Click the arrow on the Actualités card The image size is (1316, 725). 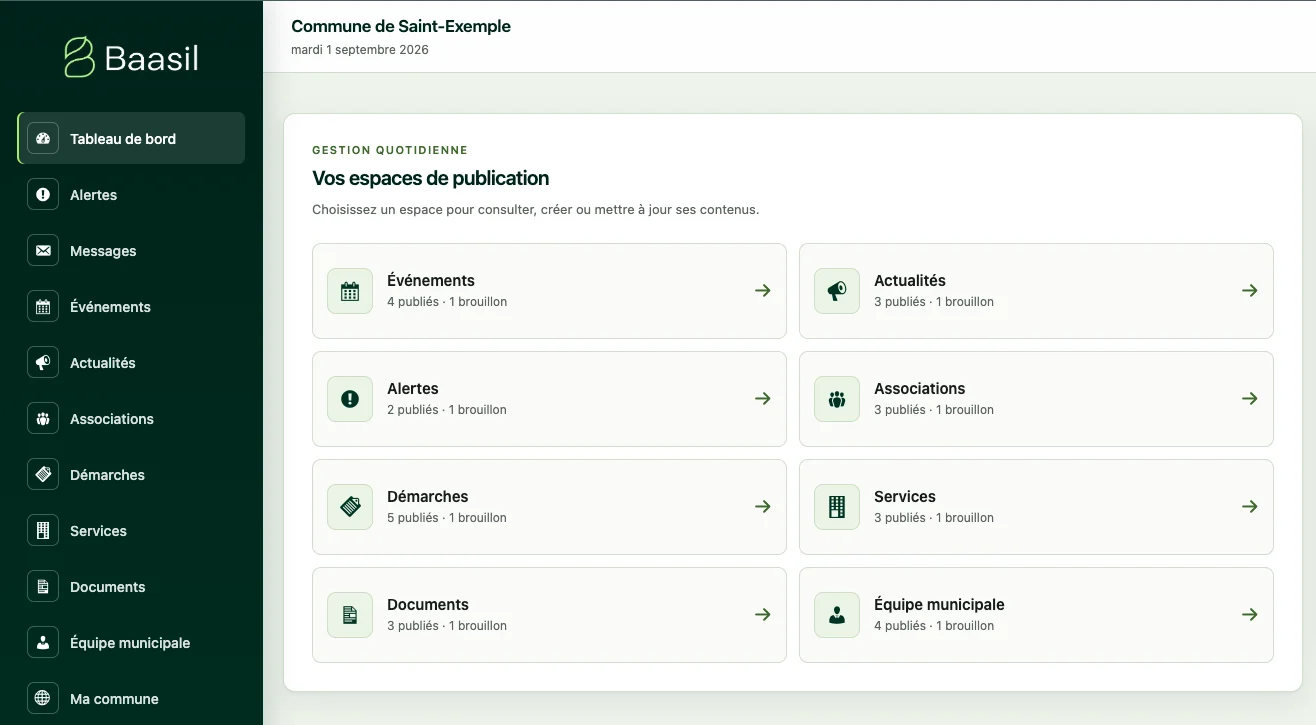point(1250,291)
